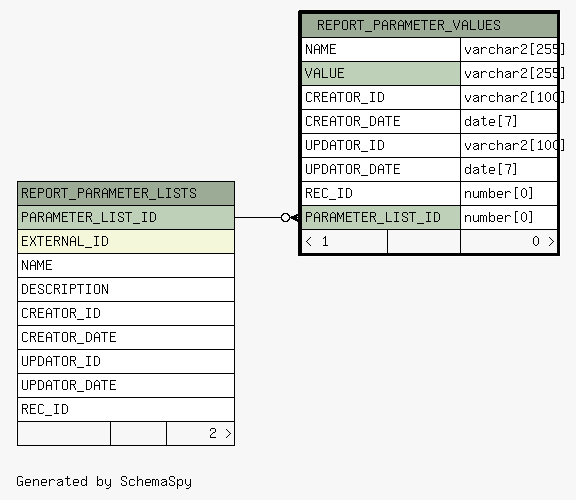Select the DESCRIPTION column row
576x500 pixels.
pyautogui.click(x=126, y=289)
